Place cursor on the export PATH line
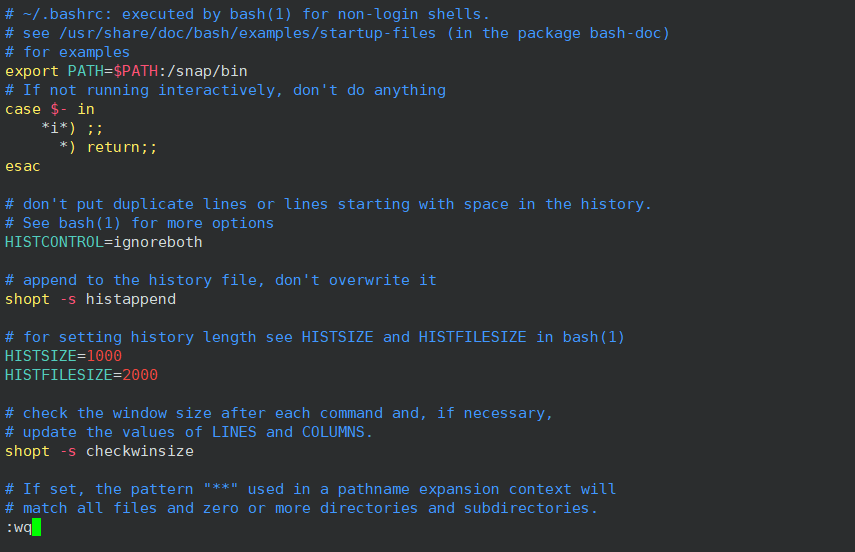This screenshot has width=855, height=552. point(126,71)
